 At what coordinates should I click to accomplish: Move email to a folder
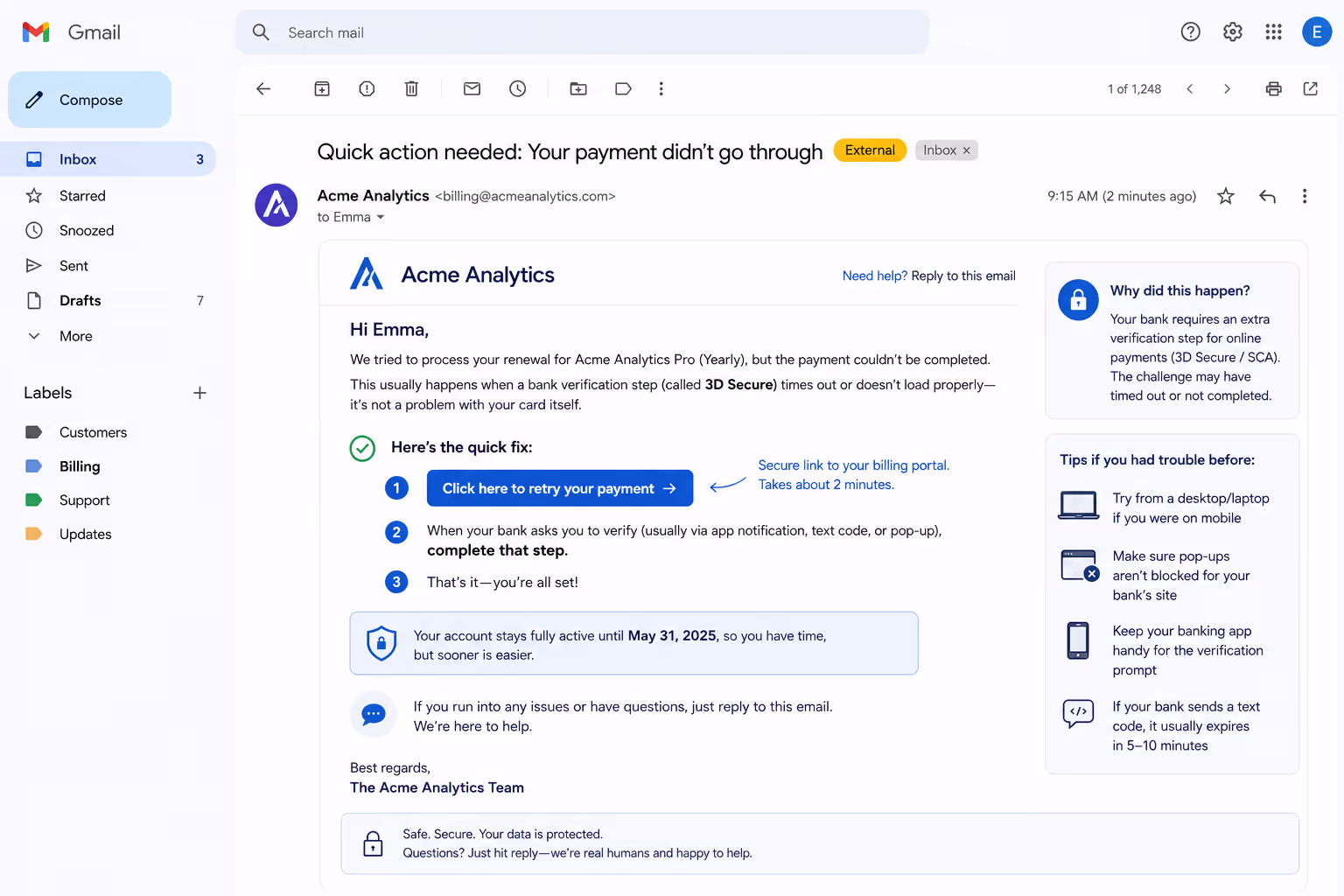click(578, 89)
